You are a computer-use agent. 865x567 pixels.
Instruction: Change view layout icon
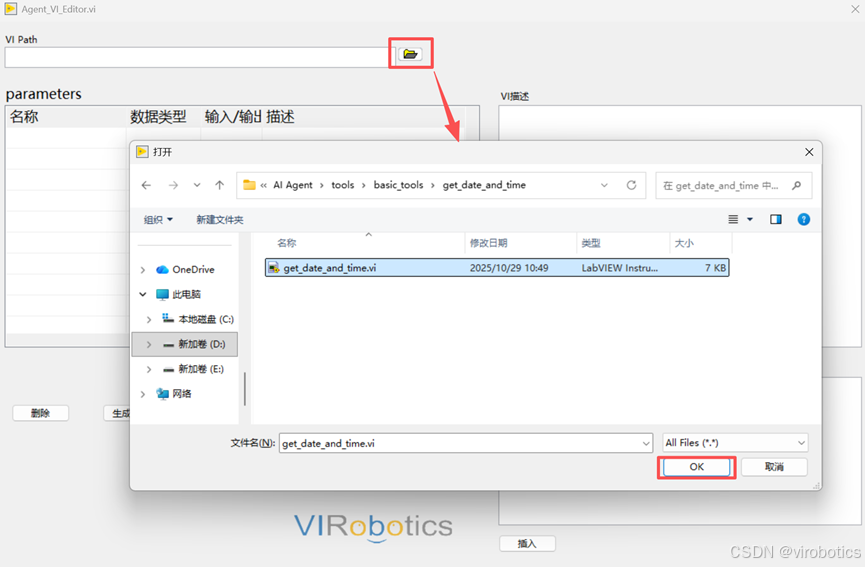[x=733, y=220]
